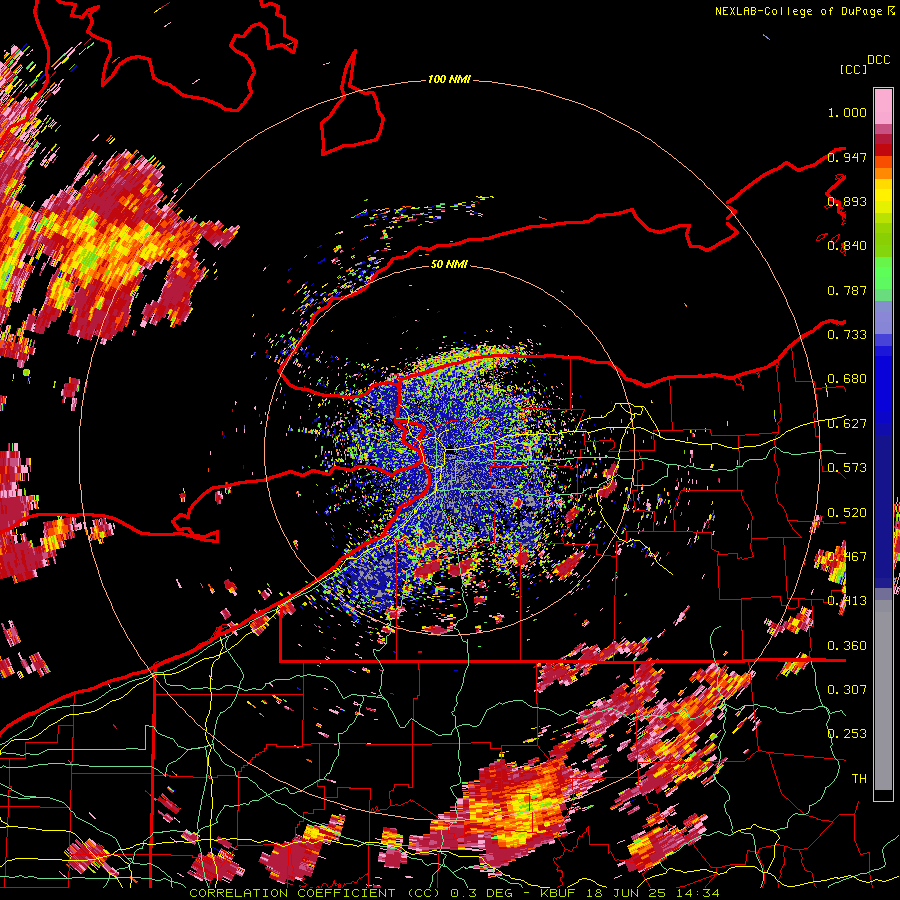Click the 0.253 value on color scale
The height and width of the screenshot is (900, 900).
[x=847, y=734]
